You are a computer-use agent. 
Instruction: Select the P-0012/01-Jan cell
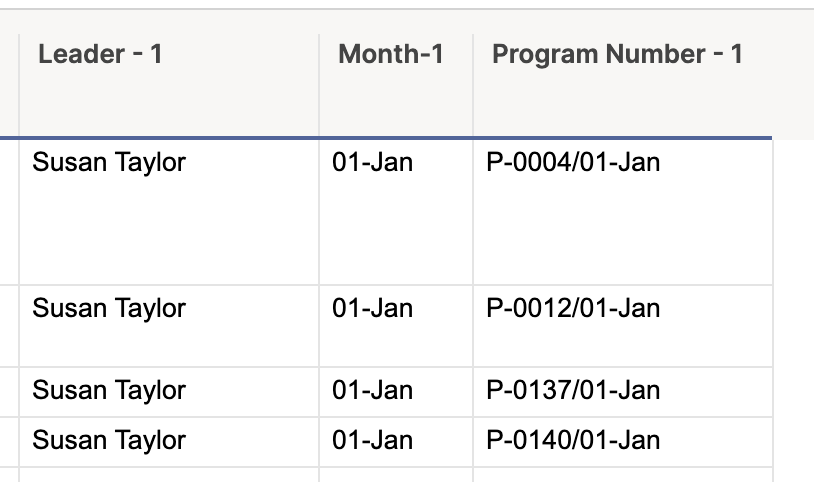pyautogui.click(x=622, y=326)
